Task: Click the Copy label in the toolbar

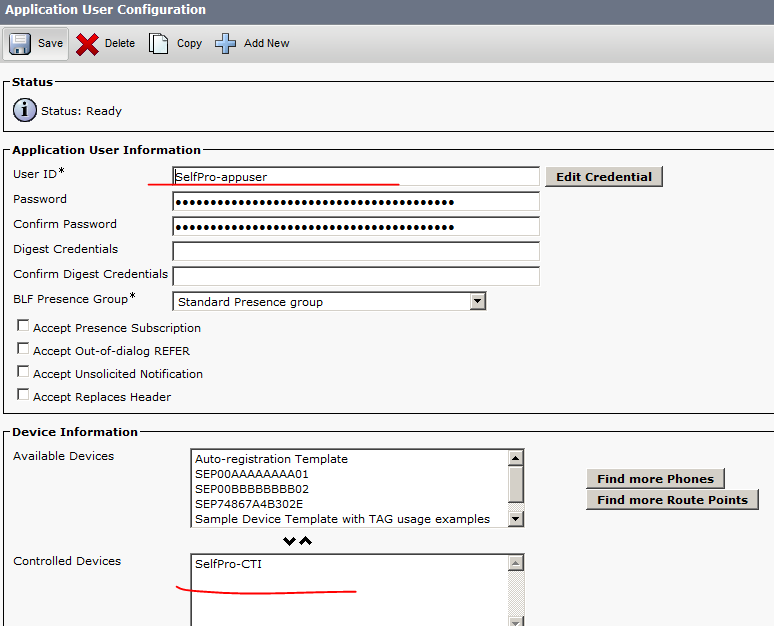Action: 190,43
